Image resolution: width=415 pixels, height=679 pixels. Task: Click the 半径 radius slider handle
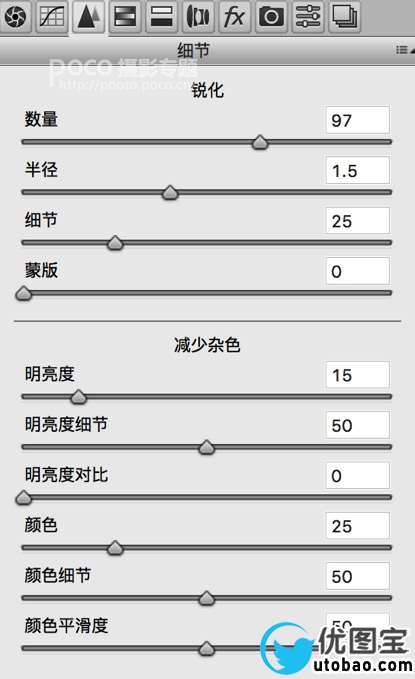[x=170, y=192]
